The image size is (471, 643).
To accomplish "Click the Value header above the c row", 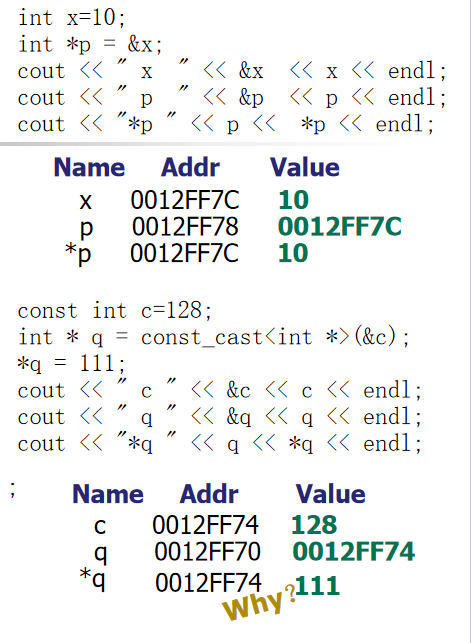I will (x=330, y=494).
